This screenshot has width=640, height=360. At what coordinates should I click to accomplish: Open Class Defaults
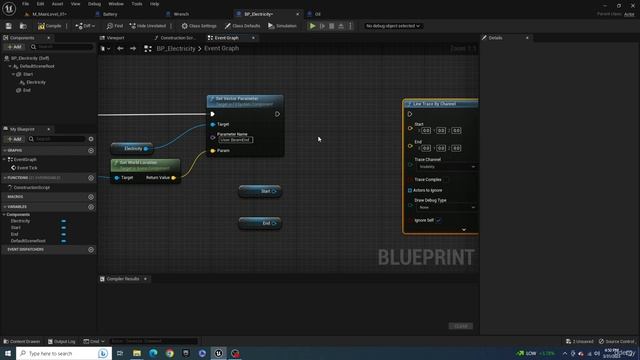pos(242,26)
